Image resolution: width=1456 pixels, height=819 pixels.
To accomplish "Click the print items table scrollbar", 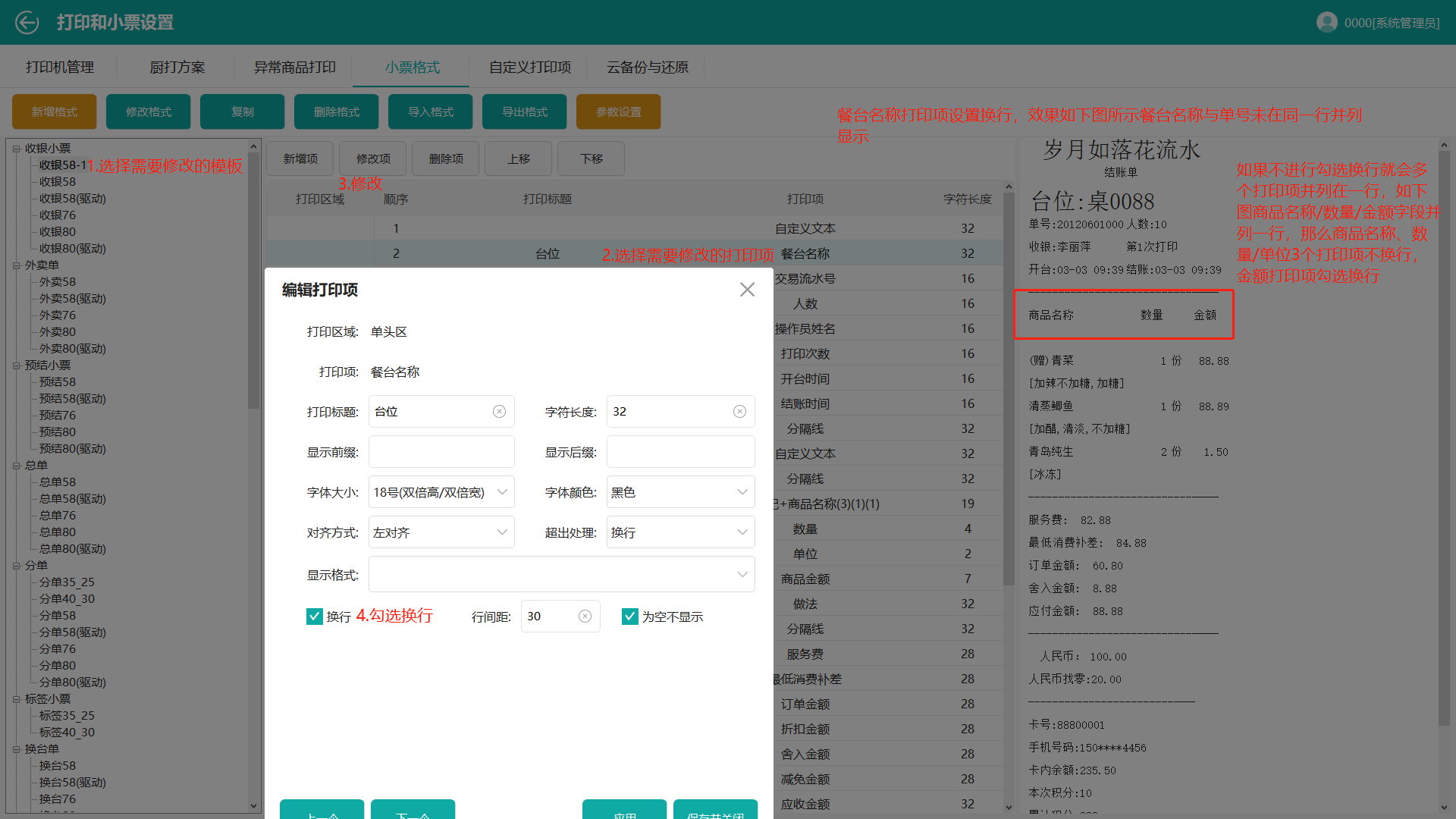I will pyautogui.click(x=1009, y=388).
